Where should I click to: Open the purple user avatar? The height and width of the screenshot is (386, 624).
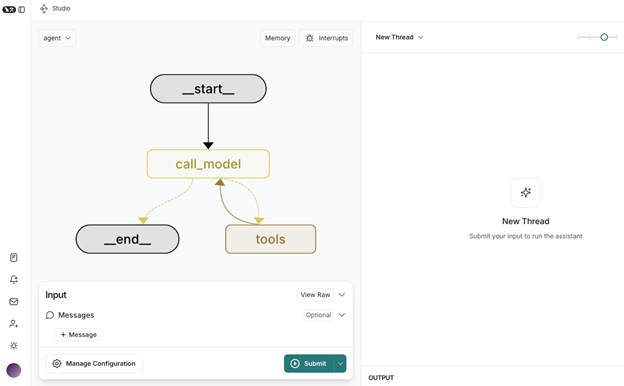(14, 370)
